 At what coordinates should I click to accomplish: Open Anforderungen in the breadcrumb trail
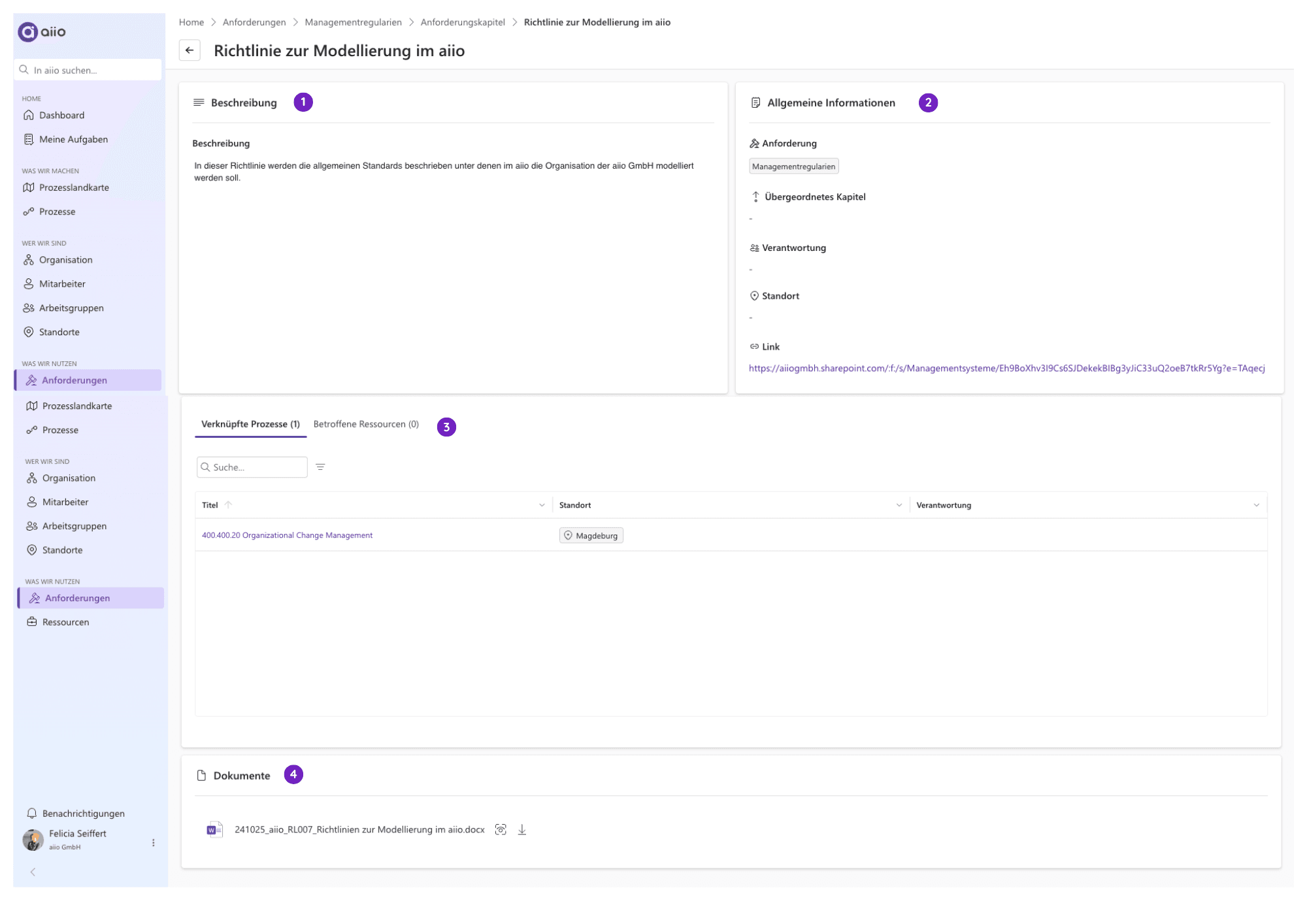[x=254, y=22]
